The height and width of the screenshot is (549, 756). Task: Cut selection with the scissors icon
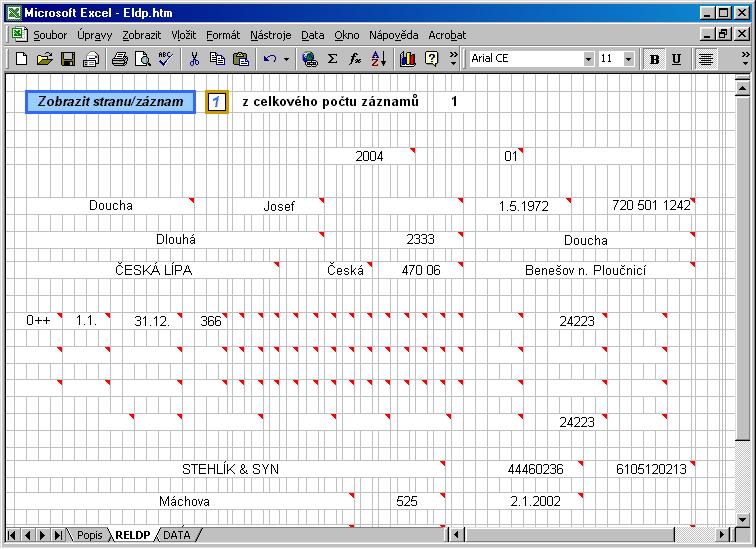click(194, 59)
